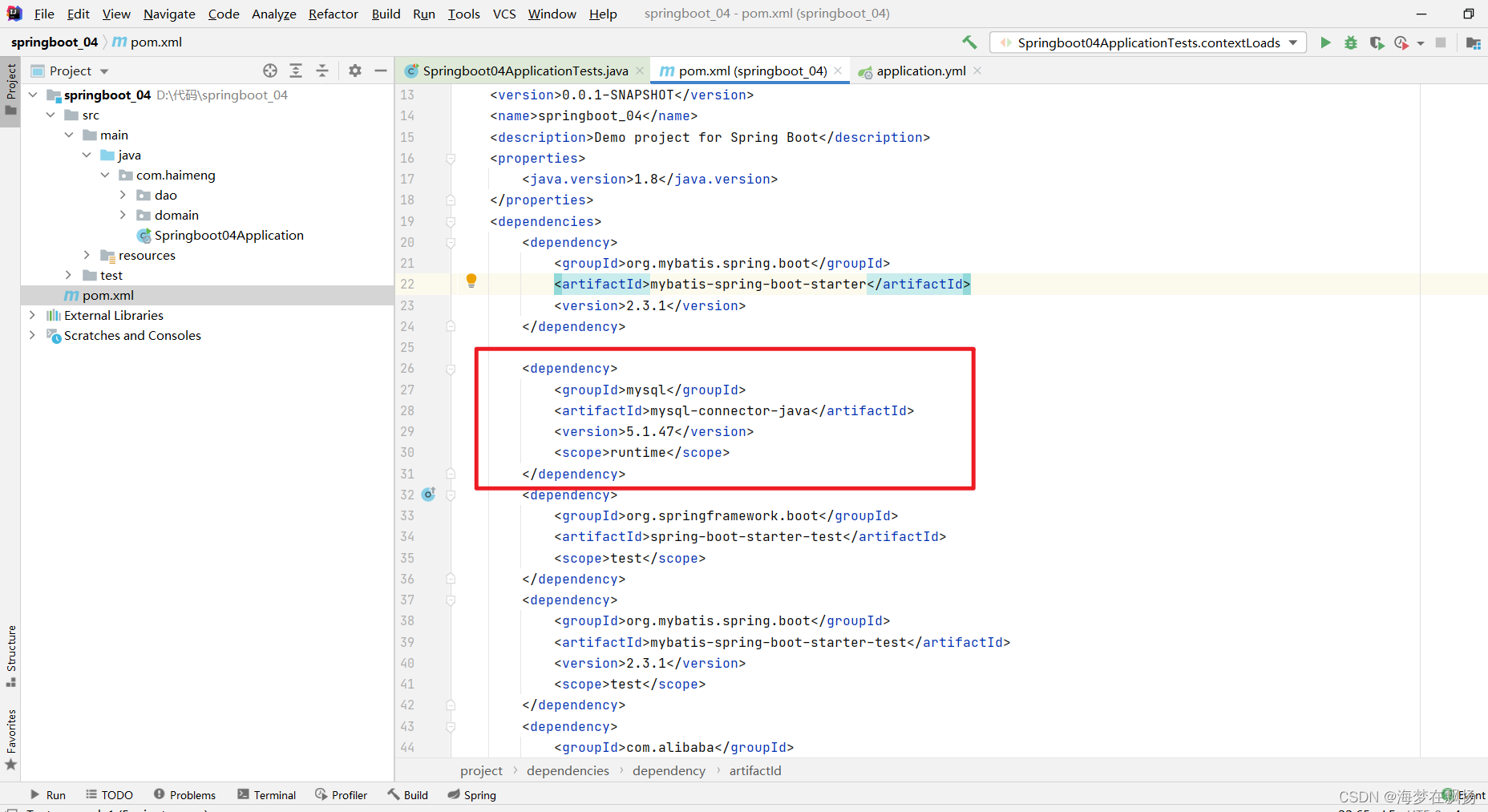Select pom.xml in Project tree

click(x=99, y=295)
